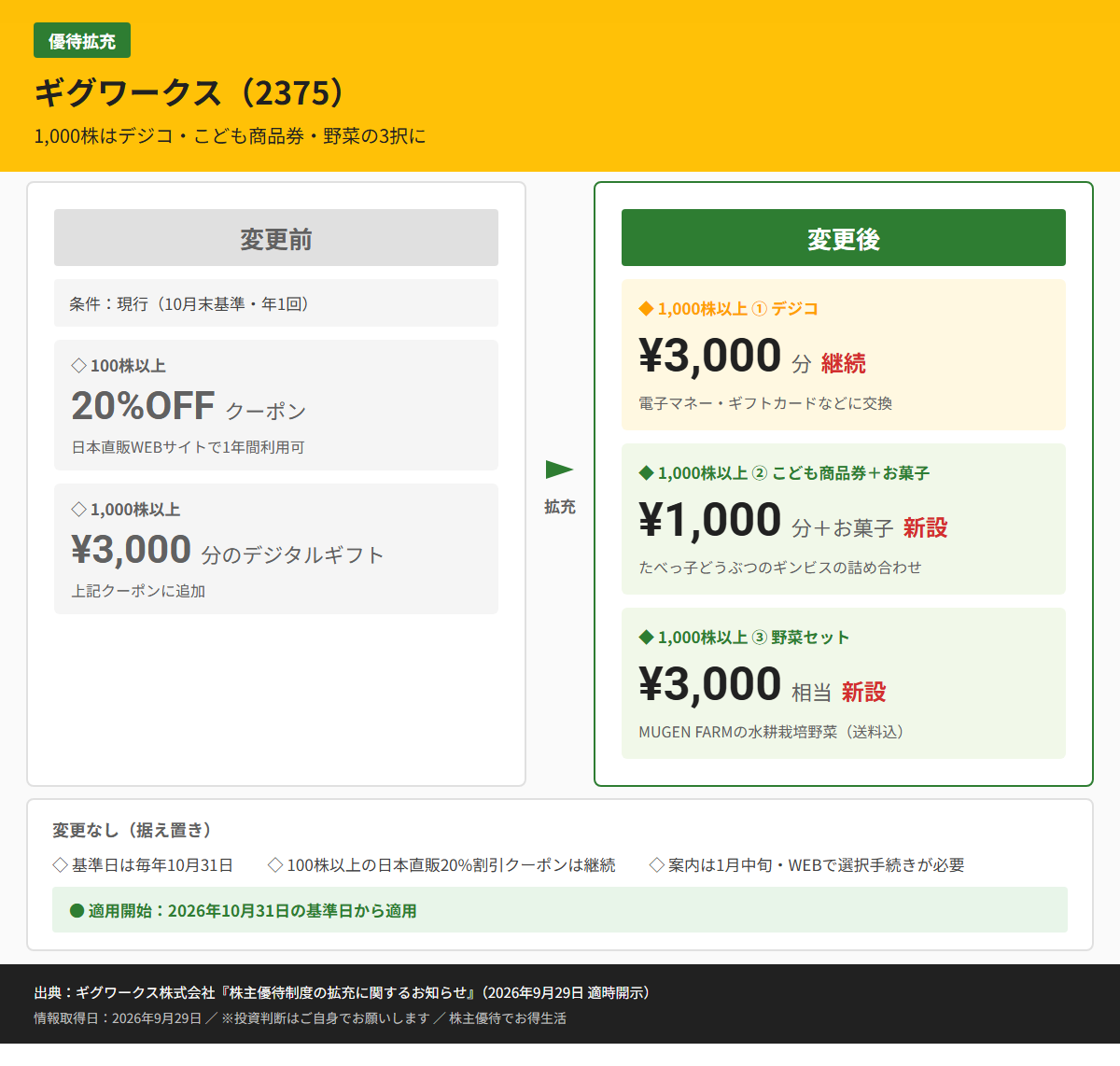Screen dimensions: 1120x1066
Task: Click the MUGEN FARMの水耕栽培野菜（送料込）note
Action: pyautogui.click(x=771, y=732)
